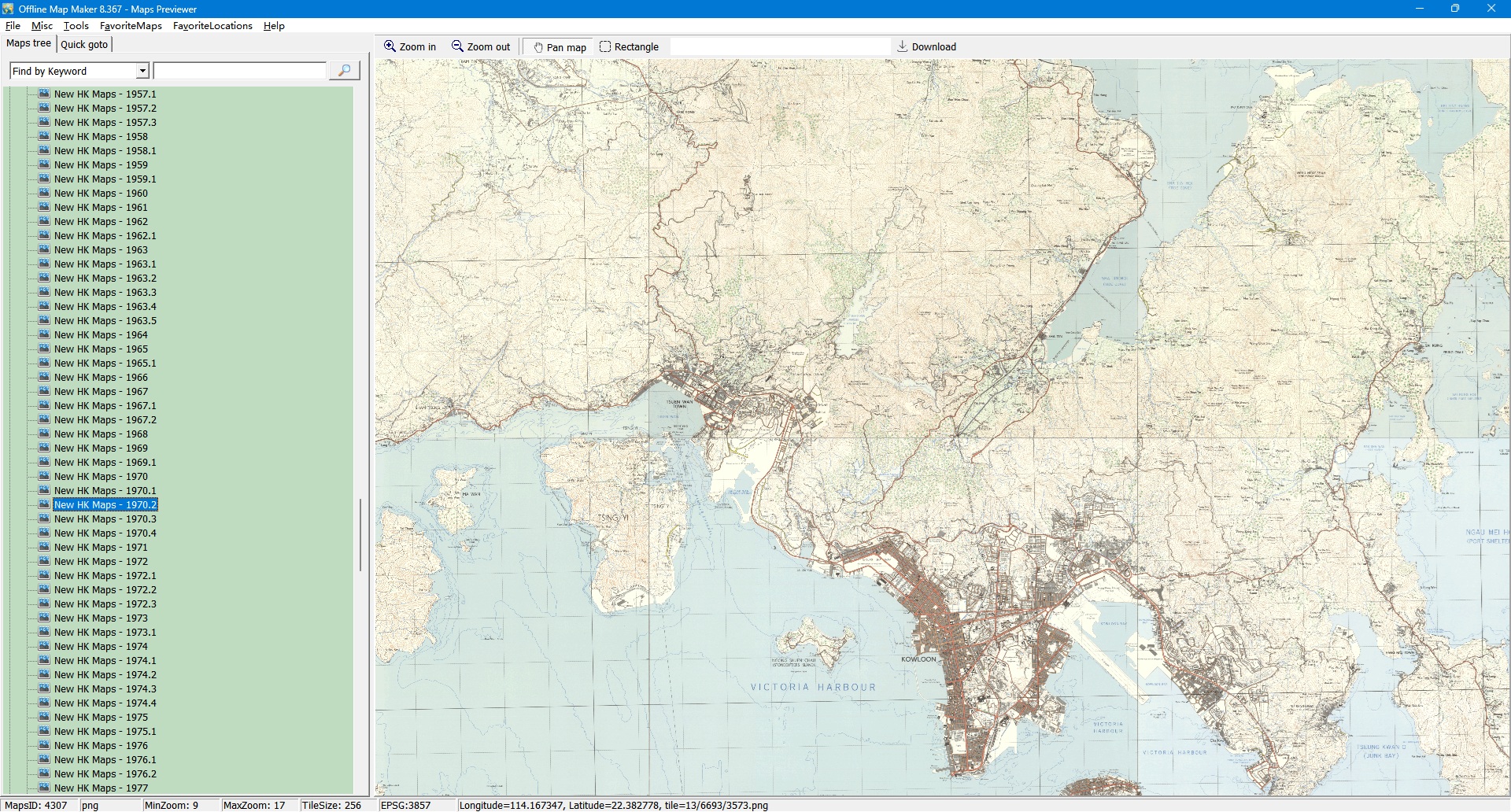Click the Kowloon label on the map
This screenshot has width=1511, height=812.
tap(918, 659)
